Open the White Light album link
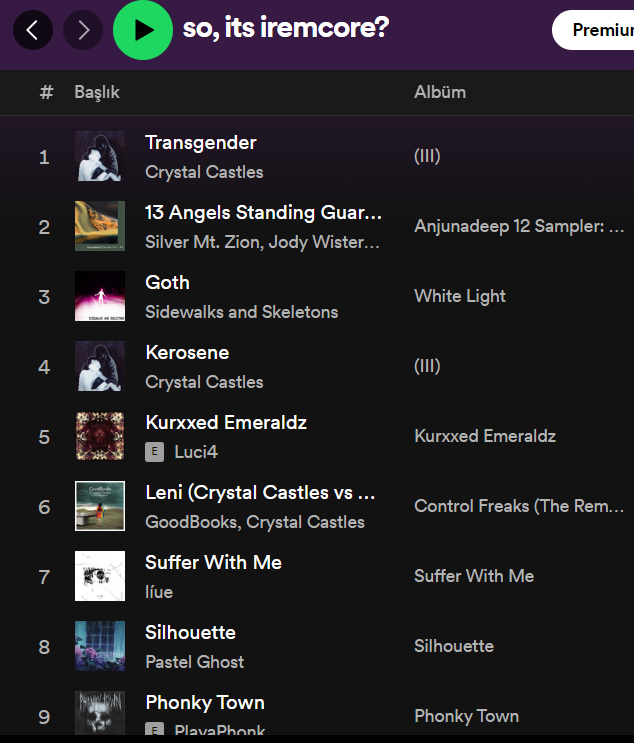This screenshot has height=743, width=634. pyautogui.click(x=460, y=296)
